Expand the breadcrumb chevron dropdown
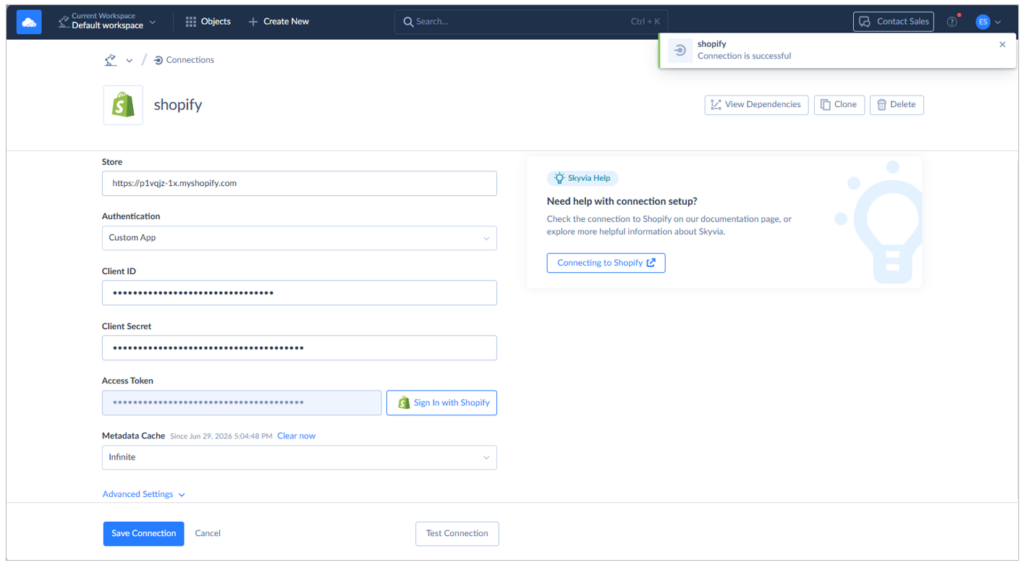This screenshot has height=568, width=1024. point(129,61)
